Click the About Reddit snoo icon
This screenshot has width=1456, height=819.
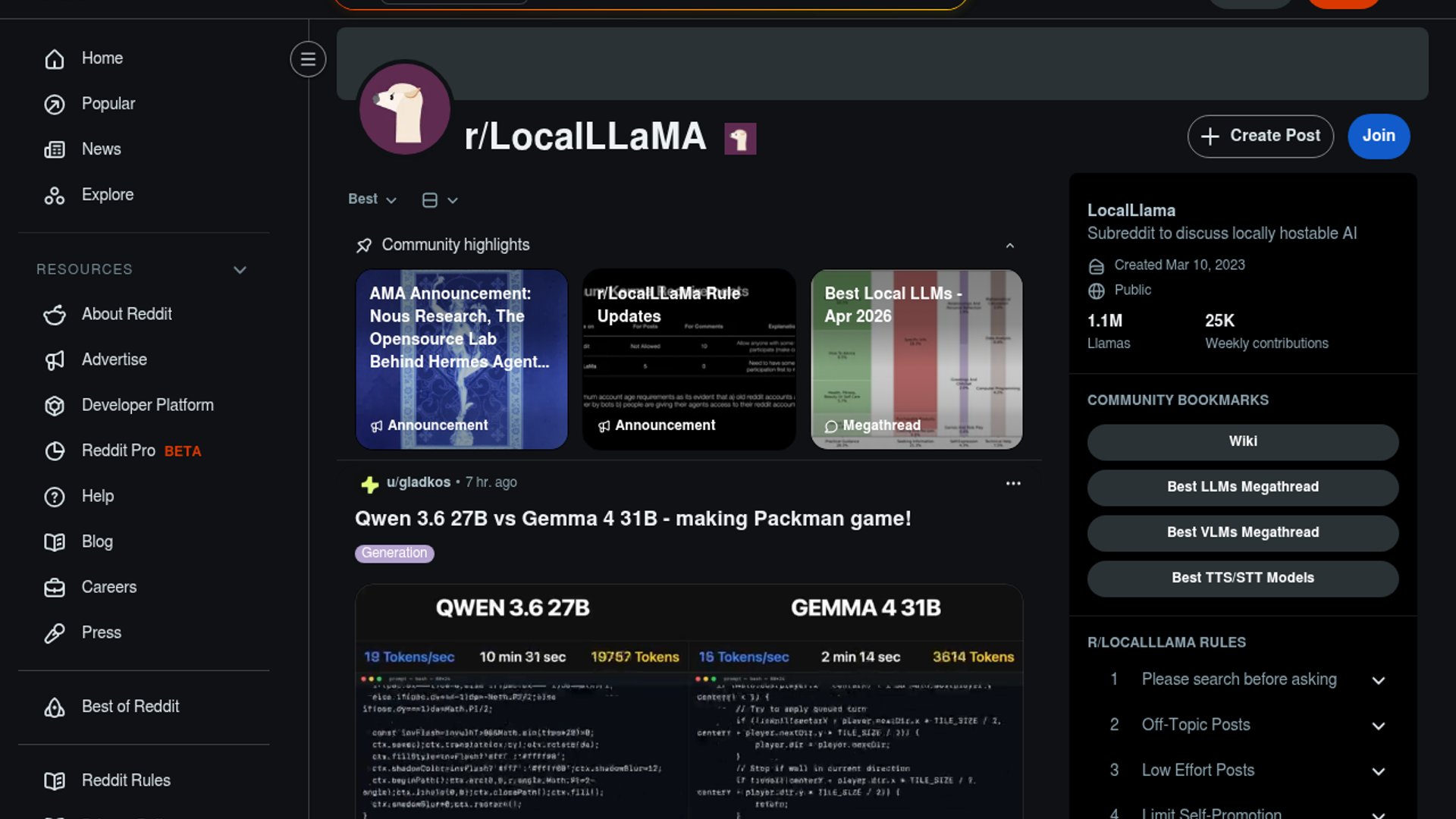55,314
